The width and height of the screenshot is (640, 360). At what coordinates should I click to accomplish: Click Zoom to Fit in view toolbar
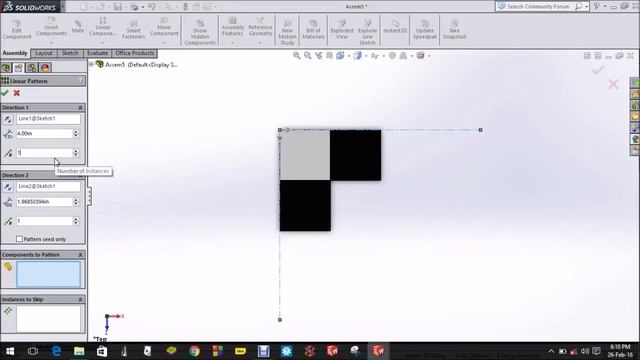(297, 56)
